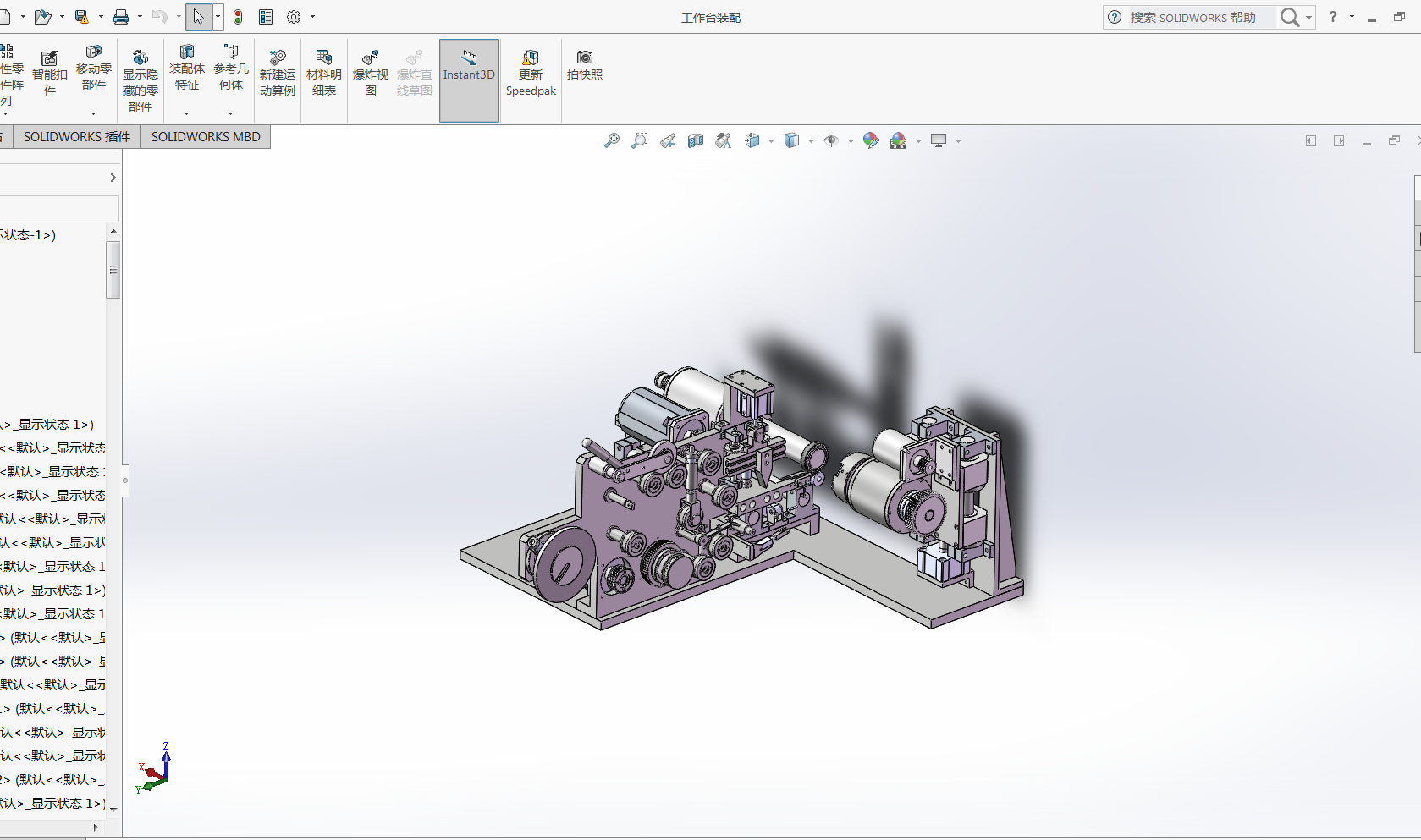Open View Orientation dropdown arrow
1421x840 pixels.
point(771,141)
